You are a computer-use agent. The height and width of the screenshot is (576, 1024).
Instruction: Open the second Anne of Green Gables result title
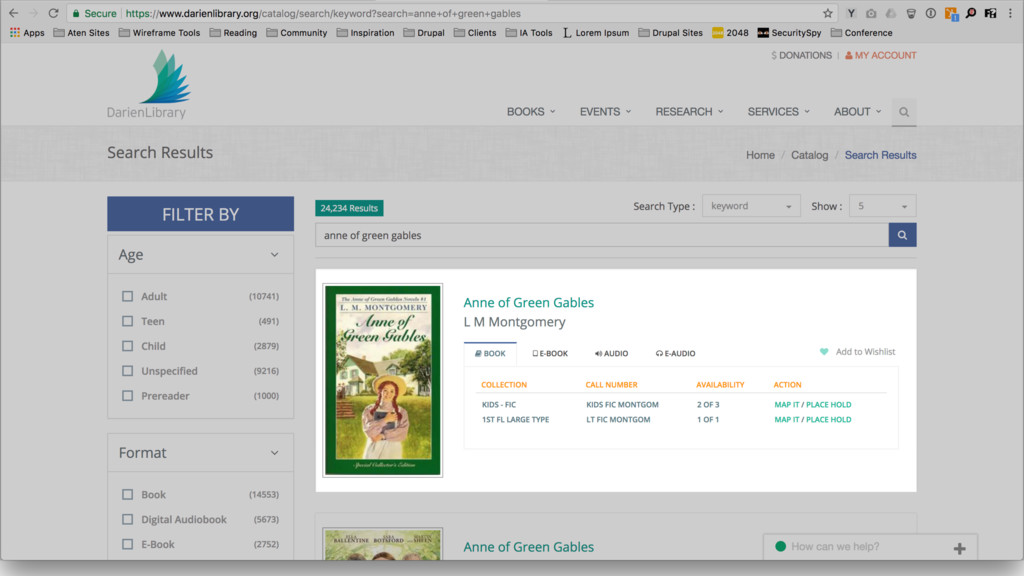(528, 547)
